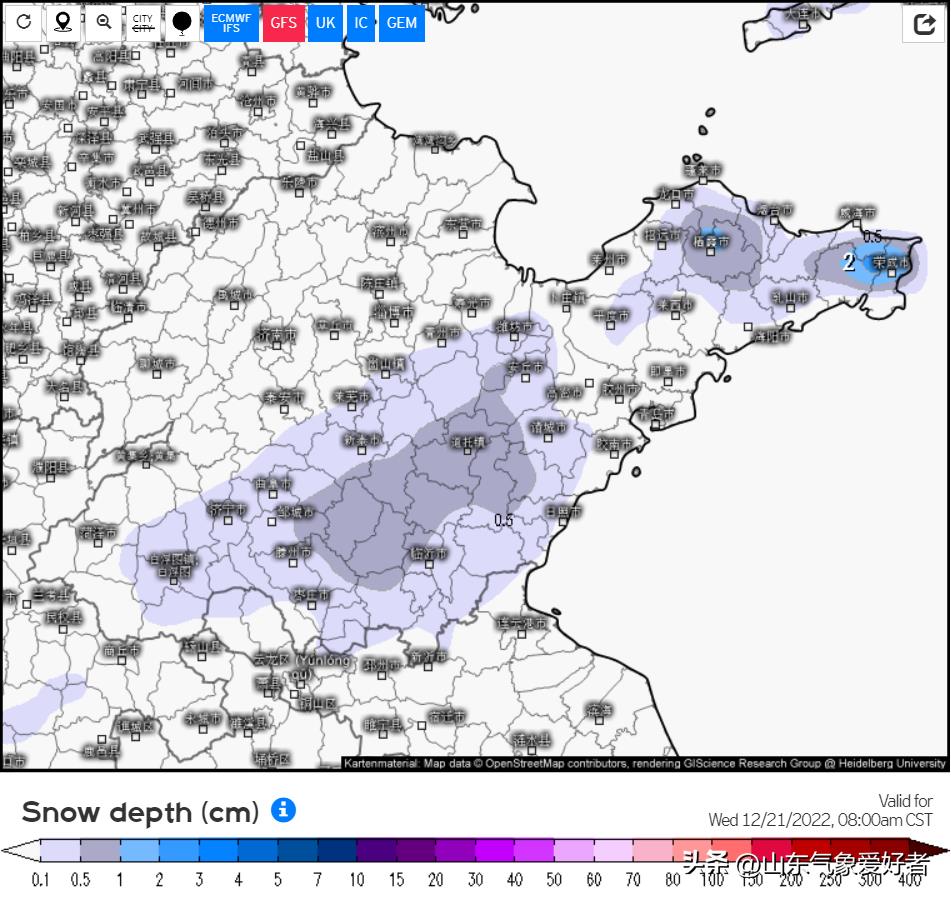Click the share icon at top right

click(923, 25)
